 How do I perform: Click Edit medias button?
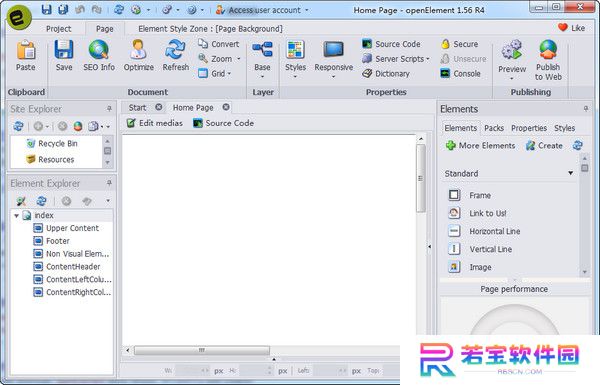pos(155,123)
